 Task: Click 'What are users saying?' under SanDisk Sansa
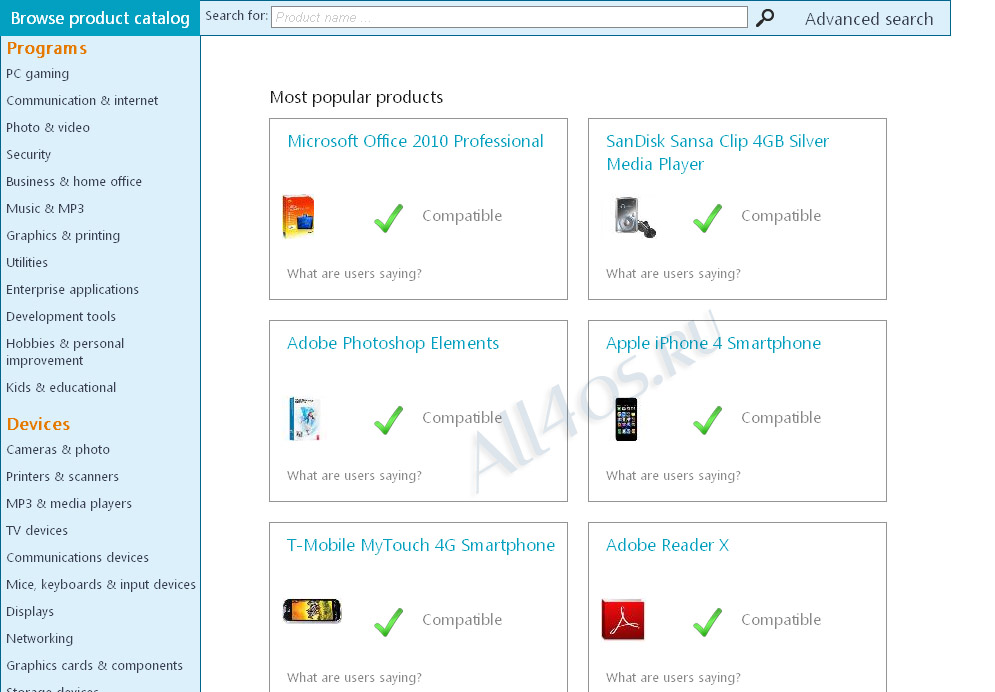[x=673, y=273]
